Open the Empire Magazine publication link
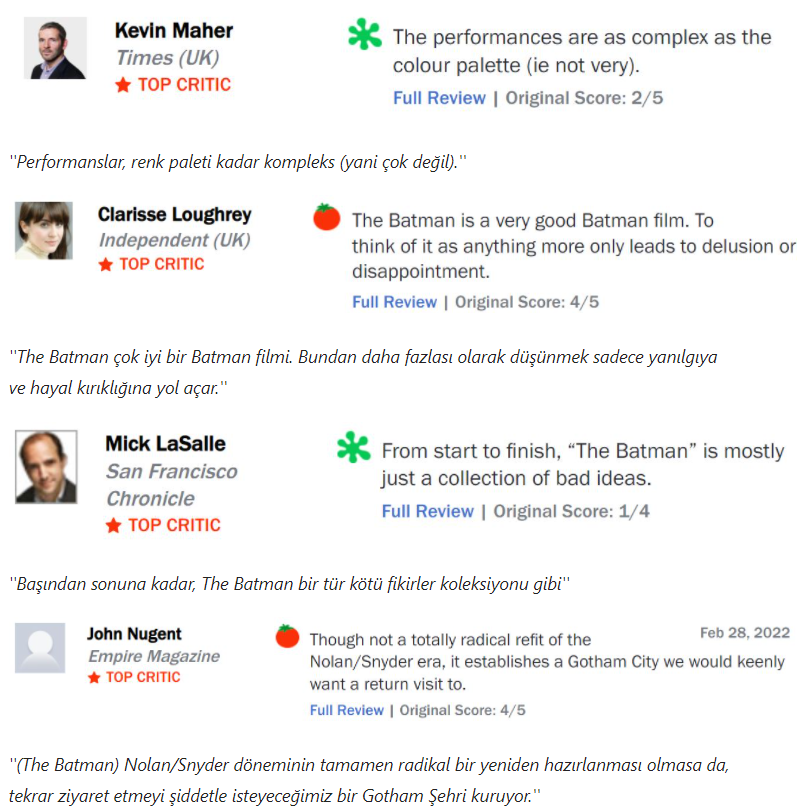 [153, 656]
